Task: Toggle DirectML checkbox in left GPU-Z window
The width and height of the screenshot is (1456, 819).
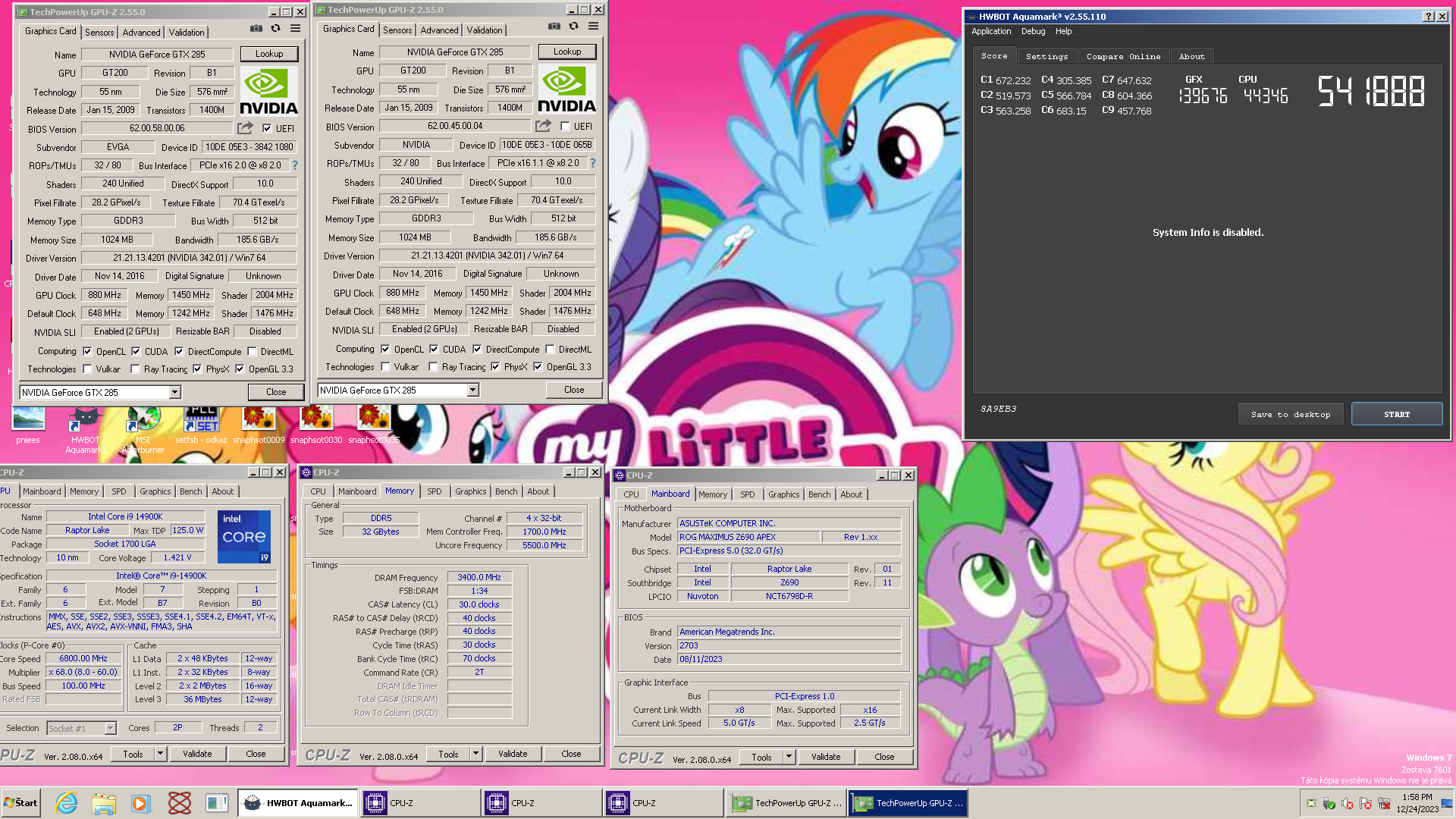Action: pyautogui.click(x=252, y=351)
